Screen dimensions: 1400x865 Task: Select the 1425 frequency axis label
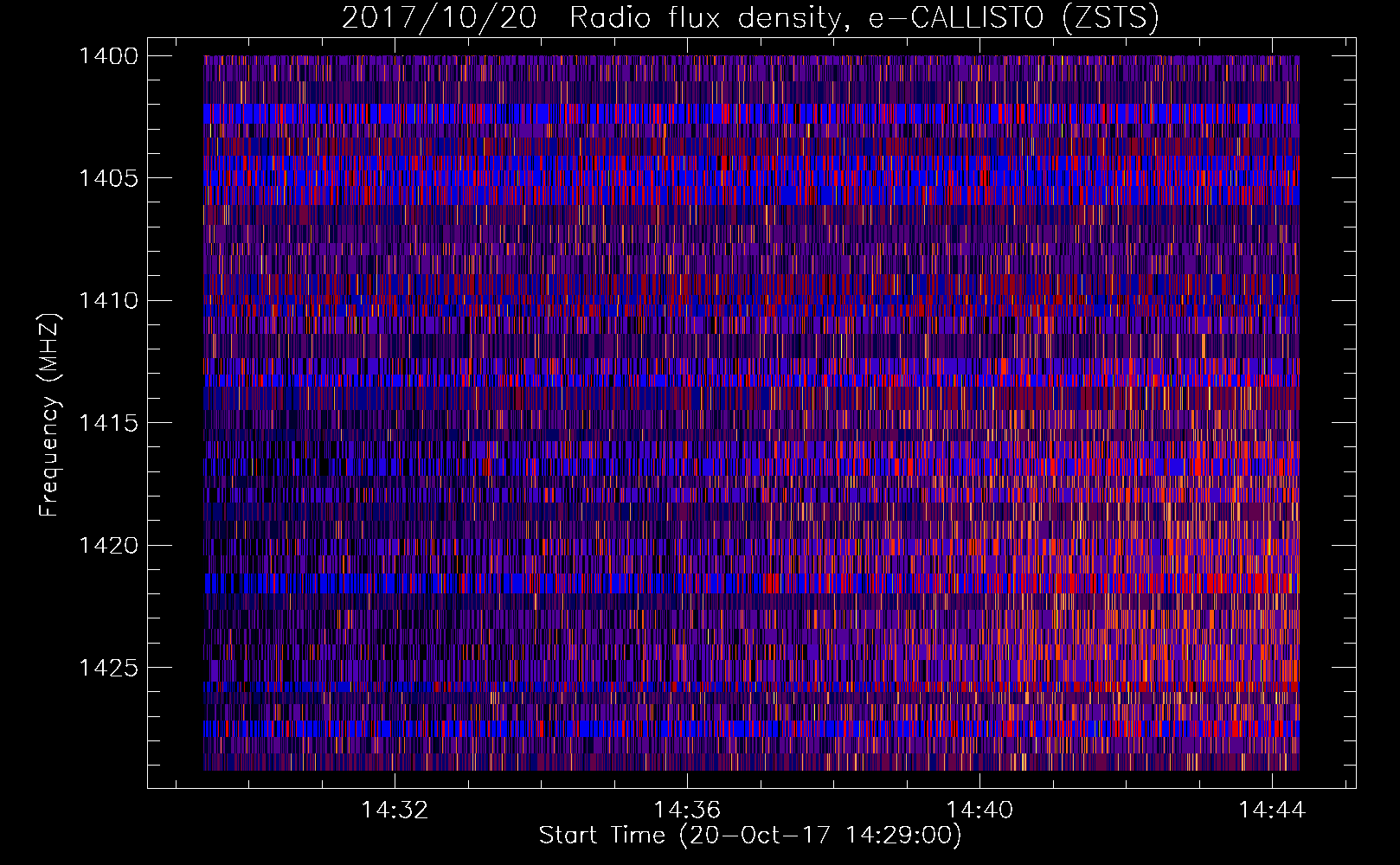point(108,668)
